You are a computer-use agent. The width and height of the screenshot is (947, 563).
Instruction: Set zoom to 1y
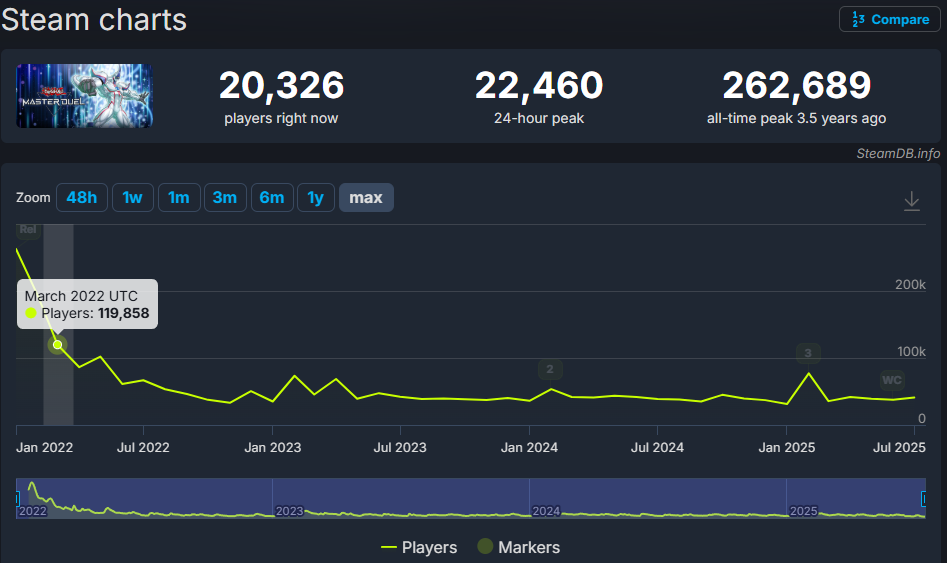(x=315, y=198)
